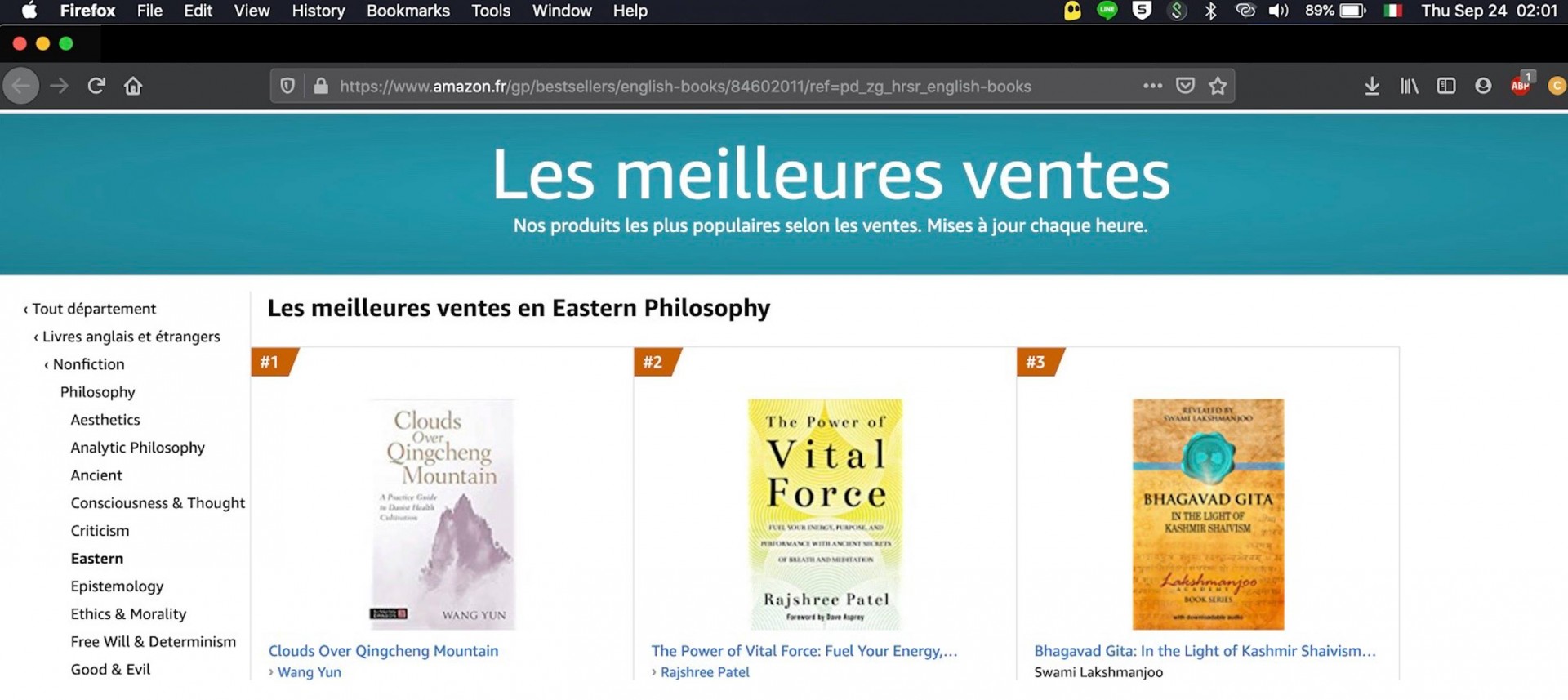Open Creative Cloud menu bar icon
1568x700 pixels.
[x=1245, y=11]
